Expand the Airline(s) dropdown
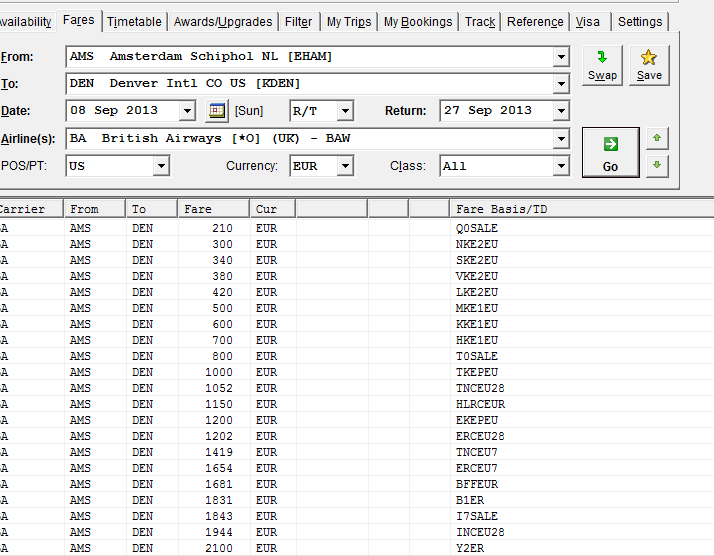The image size is (714, 556). coord(561,139)
